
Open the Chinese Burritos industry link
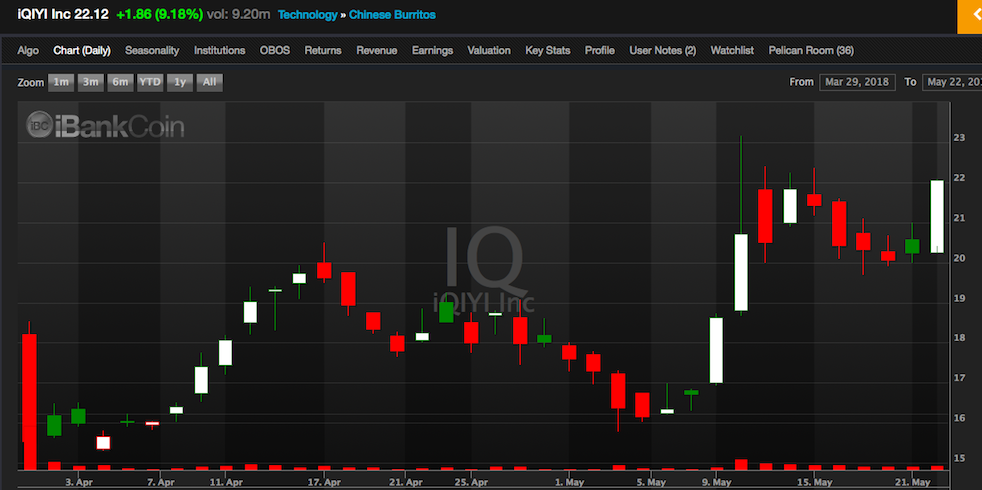click(x=393, y=14)
